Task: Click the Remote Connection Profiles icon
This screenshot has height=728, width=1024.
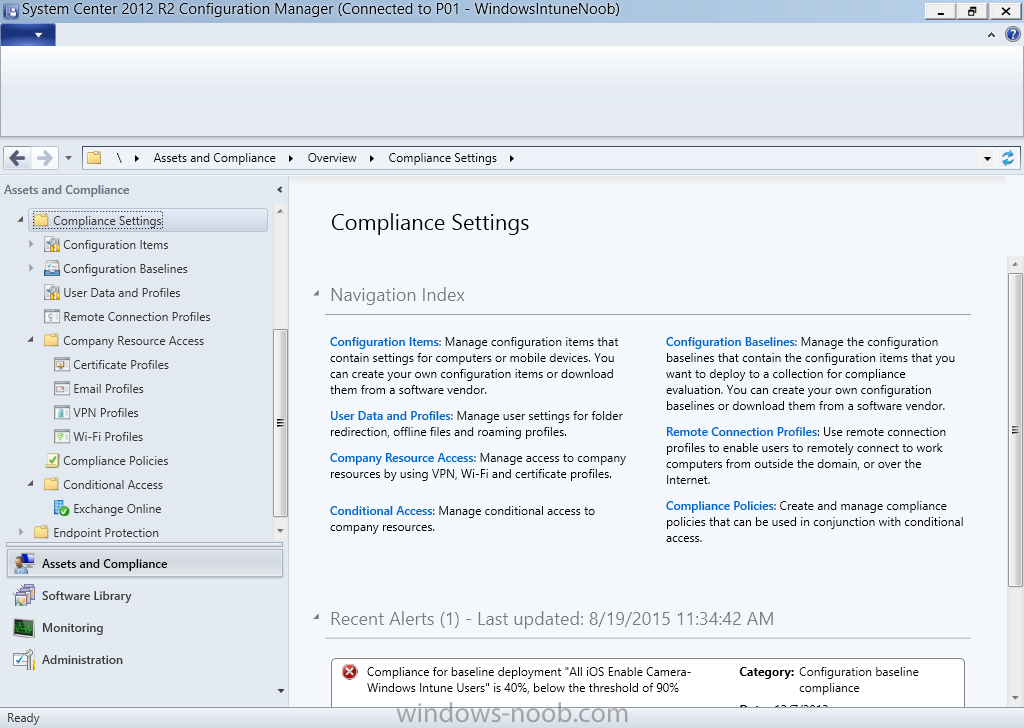Action: (x=52, y=317)
